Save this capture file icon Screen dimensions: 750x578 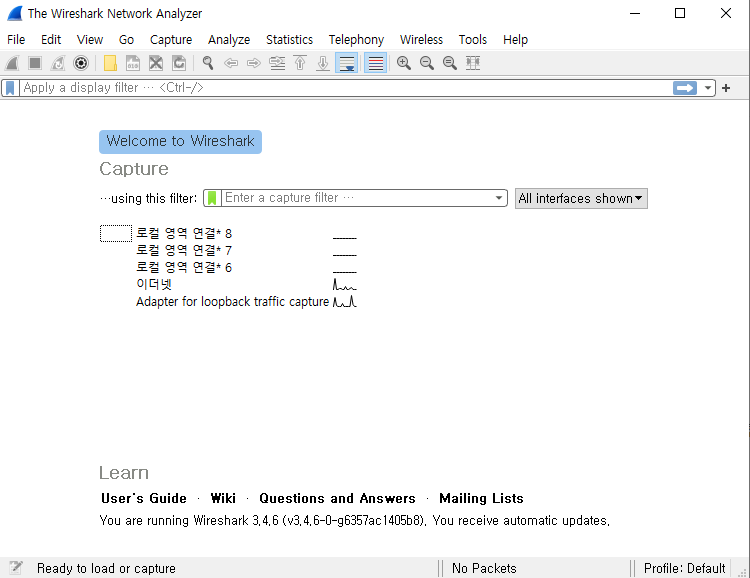[x=133, y=63]
